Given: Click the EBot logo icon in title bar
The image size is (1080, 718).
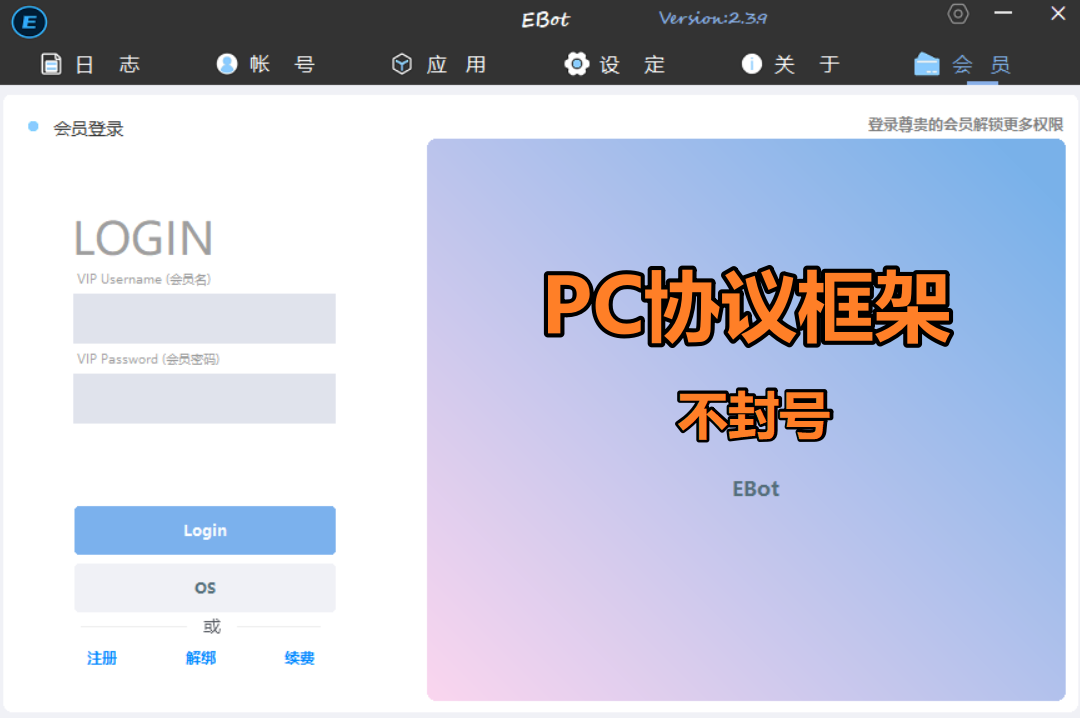Looking at the screenshot, I should [x=30, y=21].
